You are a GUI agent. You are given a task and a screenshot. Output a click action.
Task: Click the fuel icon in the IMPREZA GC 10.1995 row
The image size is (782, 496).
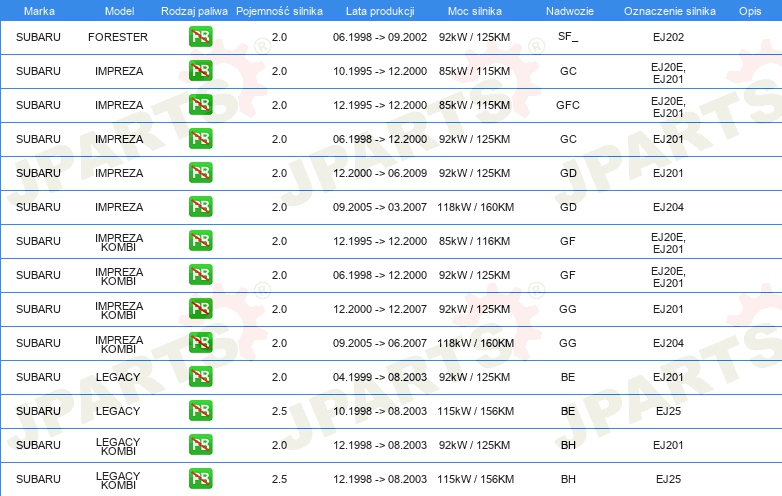pos(200,71)
